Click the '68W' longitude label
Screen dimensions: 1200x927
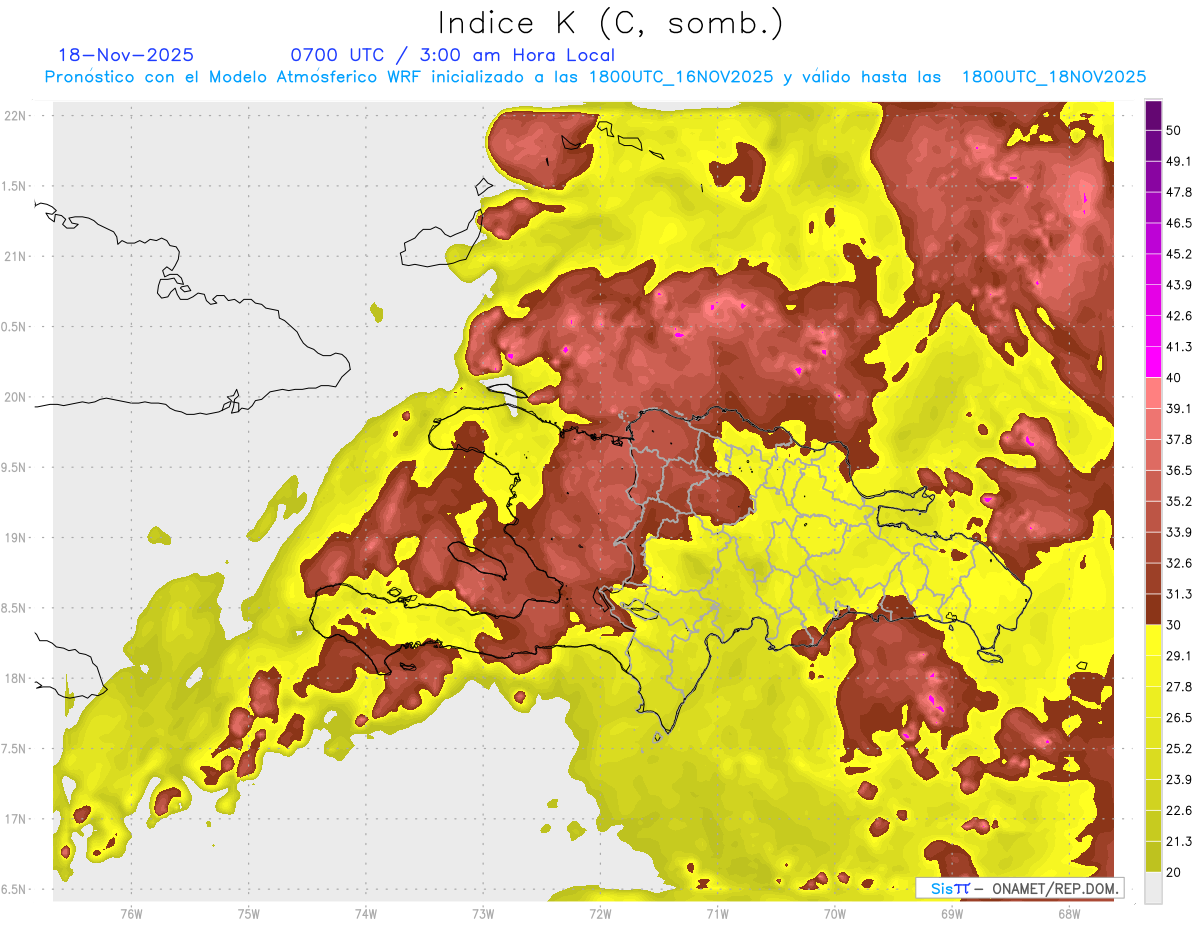[x=1068, y=913]
